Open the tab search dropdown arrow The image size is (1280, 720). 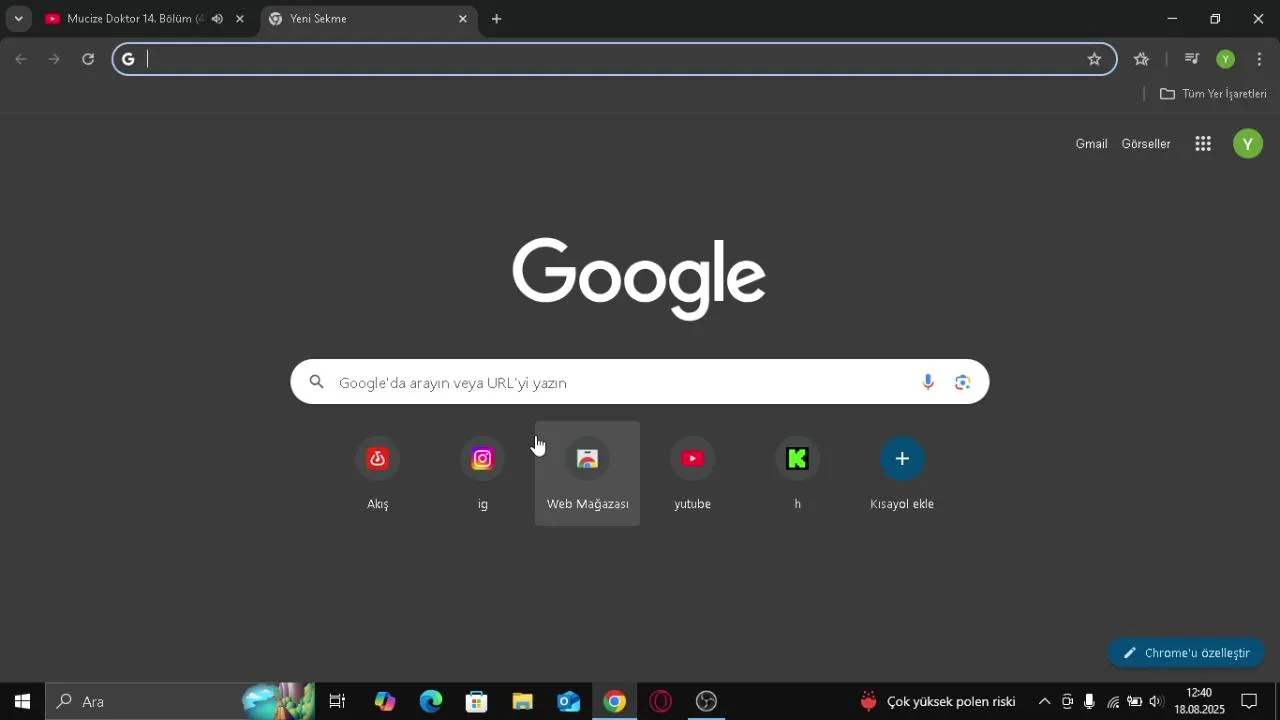18,19
